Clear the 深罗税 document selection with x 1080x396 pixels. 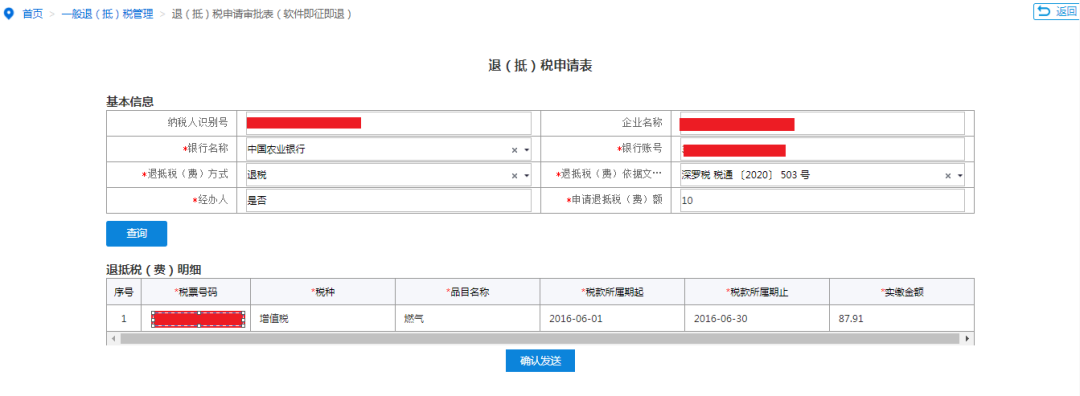948,176
